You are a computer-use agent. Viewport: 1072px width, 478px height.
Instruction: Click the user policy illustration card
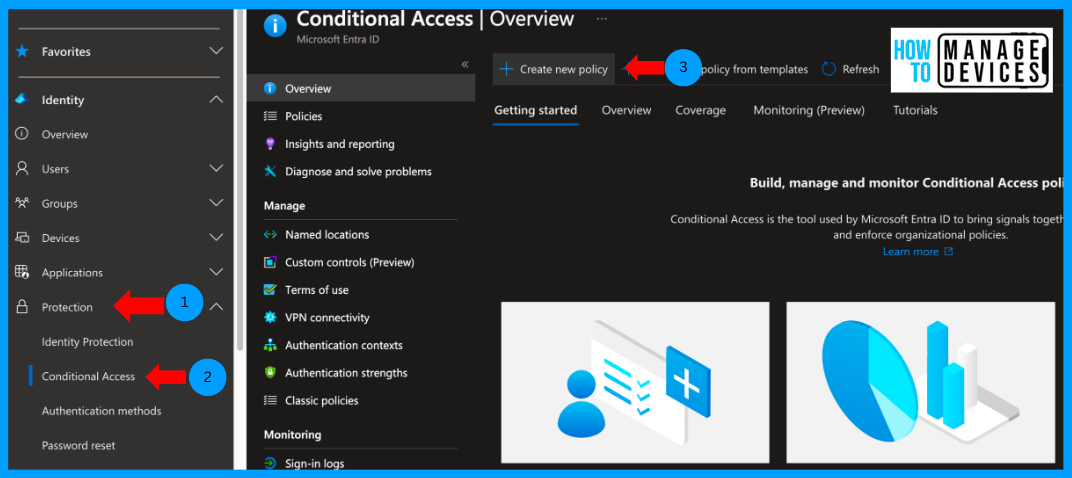pos(635,382)
